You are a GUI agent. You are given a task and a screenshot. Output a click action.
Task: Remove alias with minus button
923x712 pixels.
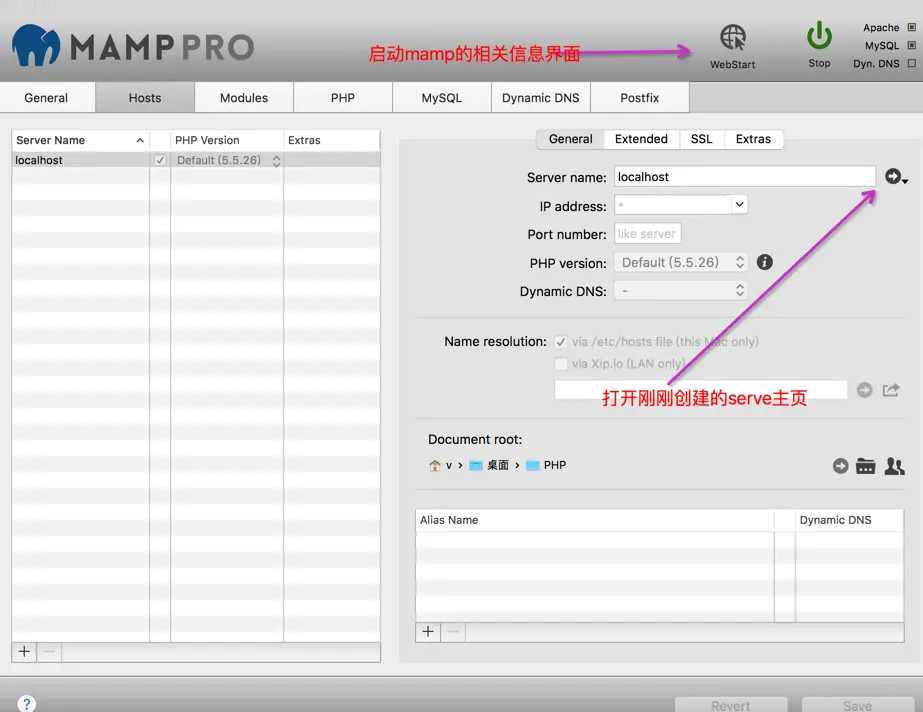(x=453, y=632)
